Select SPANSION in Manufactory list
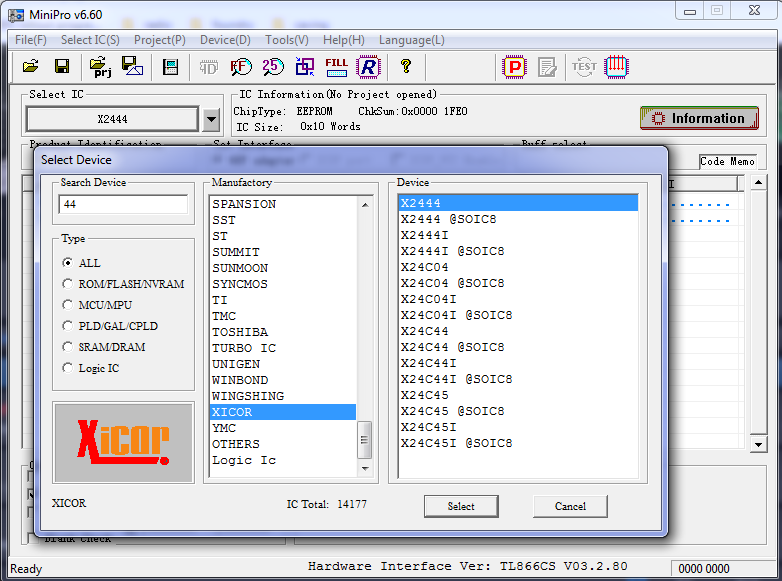 point(283,204)
